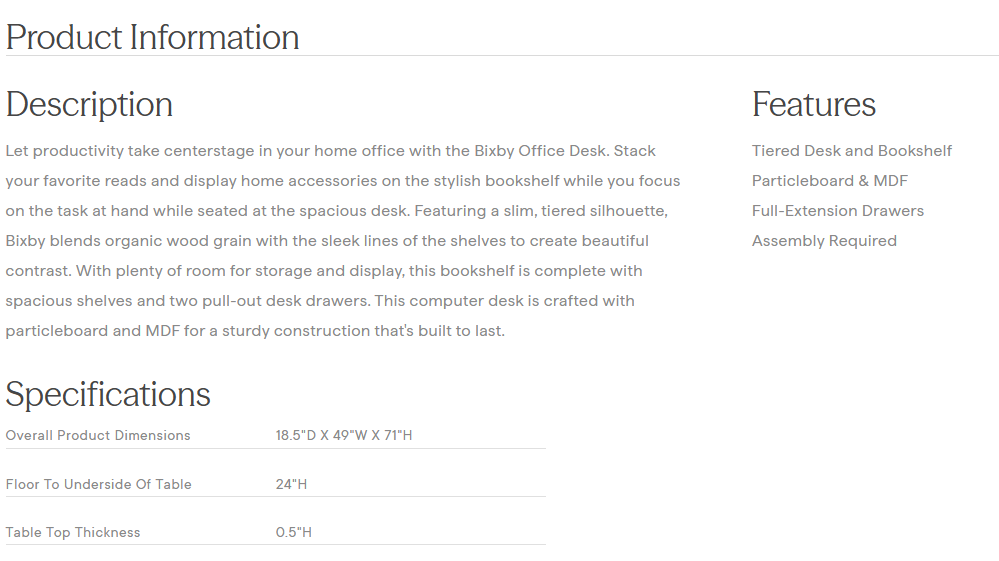Click the description's last line about sturdy construction
Image resolution: width=999 pixels, height=561 pixels.
[255, 331]
